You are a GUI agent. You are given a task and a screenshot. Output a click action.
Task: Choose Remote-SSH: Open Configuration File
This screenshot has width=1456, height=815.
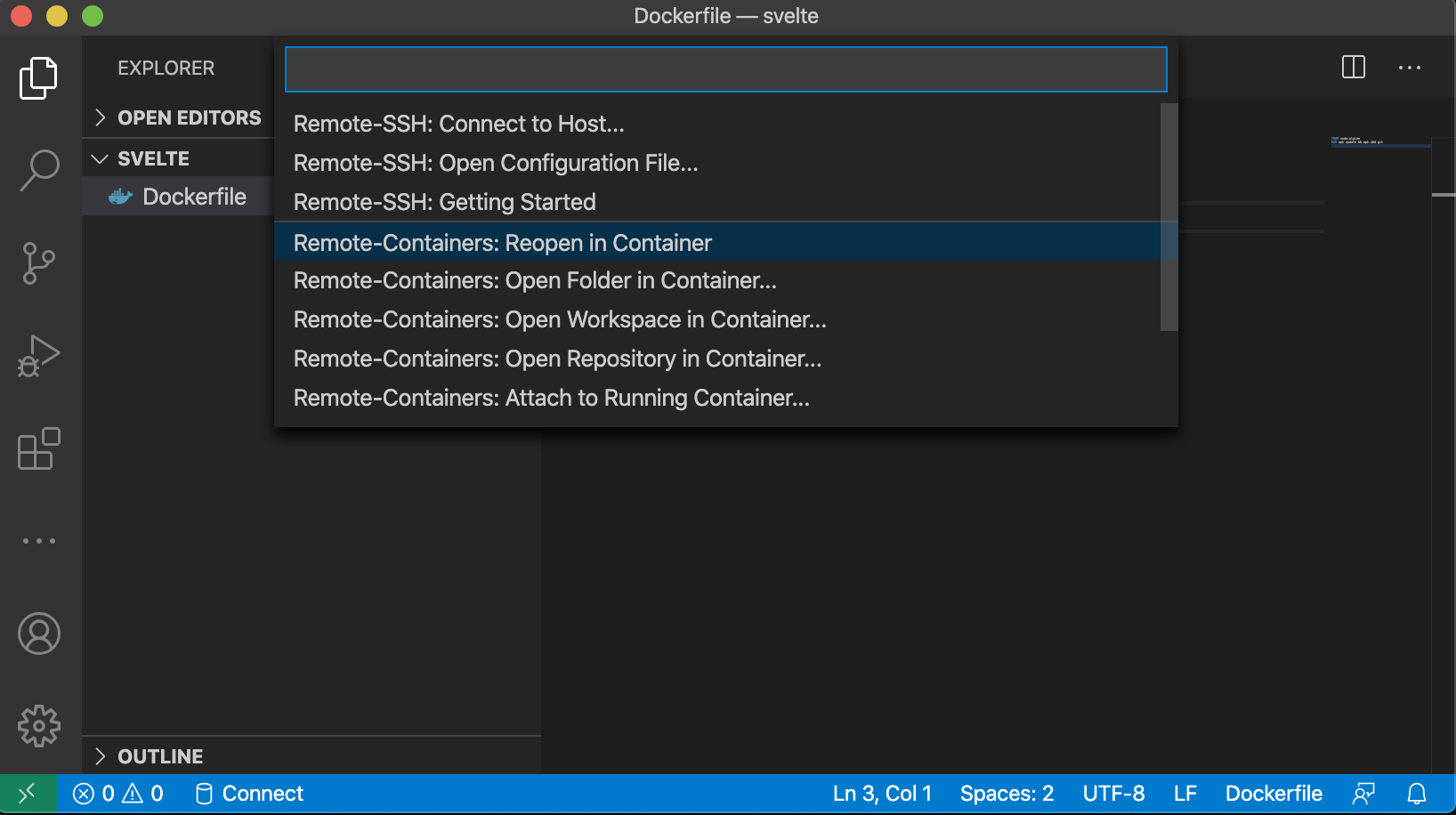pos(717,163)
